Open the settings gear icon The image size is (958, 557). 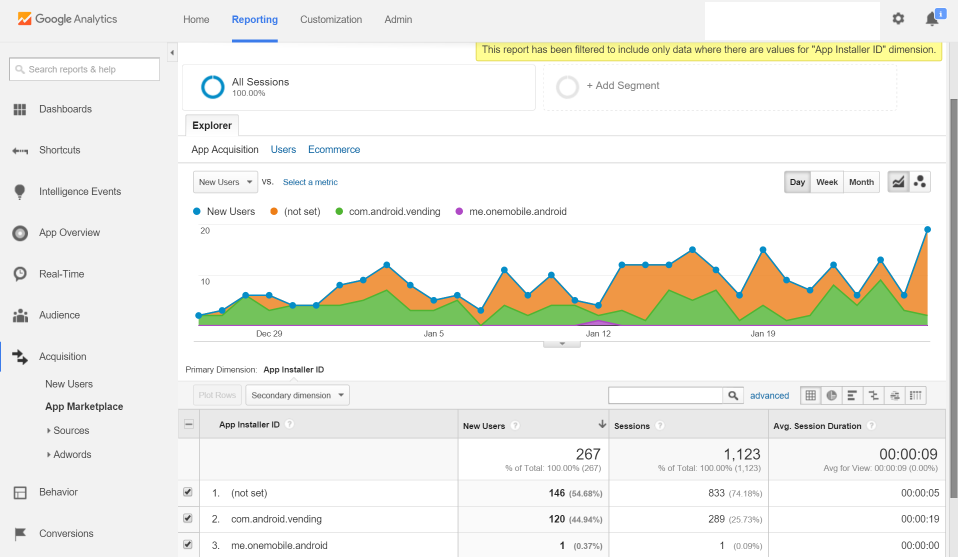[898, 19]
